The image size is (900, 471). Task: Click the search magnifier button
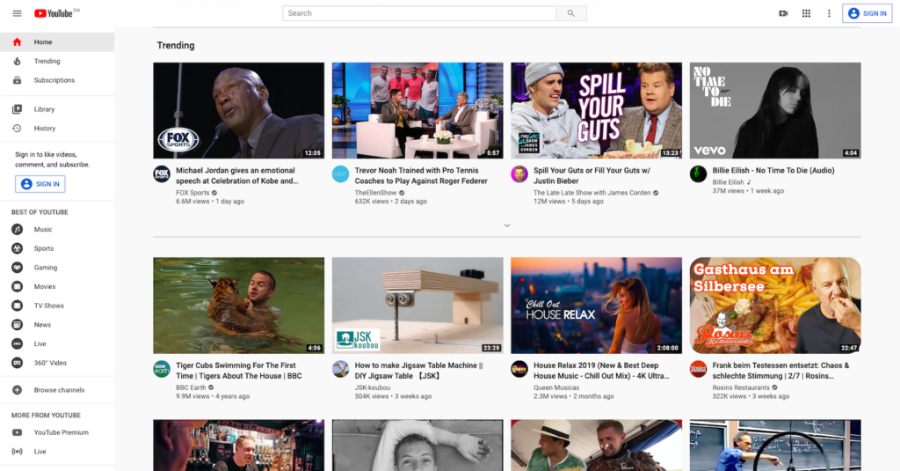click(x=571, y=13)
